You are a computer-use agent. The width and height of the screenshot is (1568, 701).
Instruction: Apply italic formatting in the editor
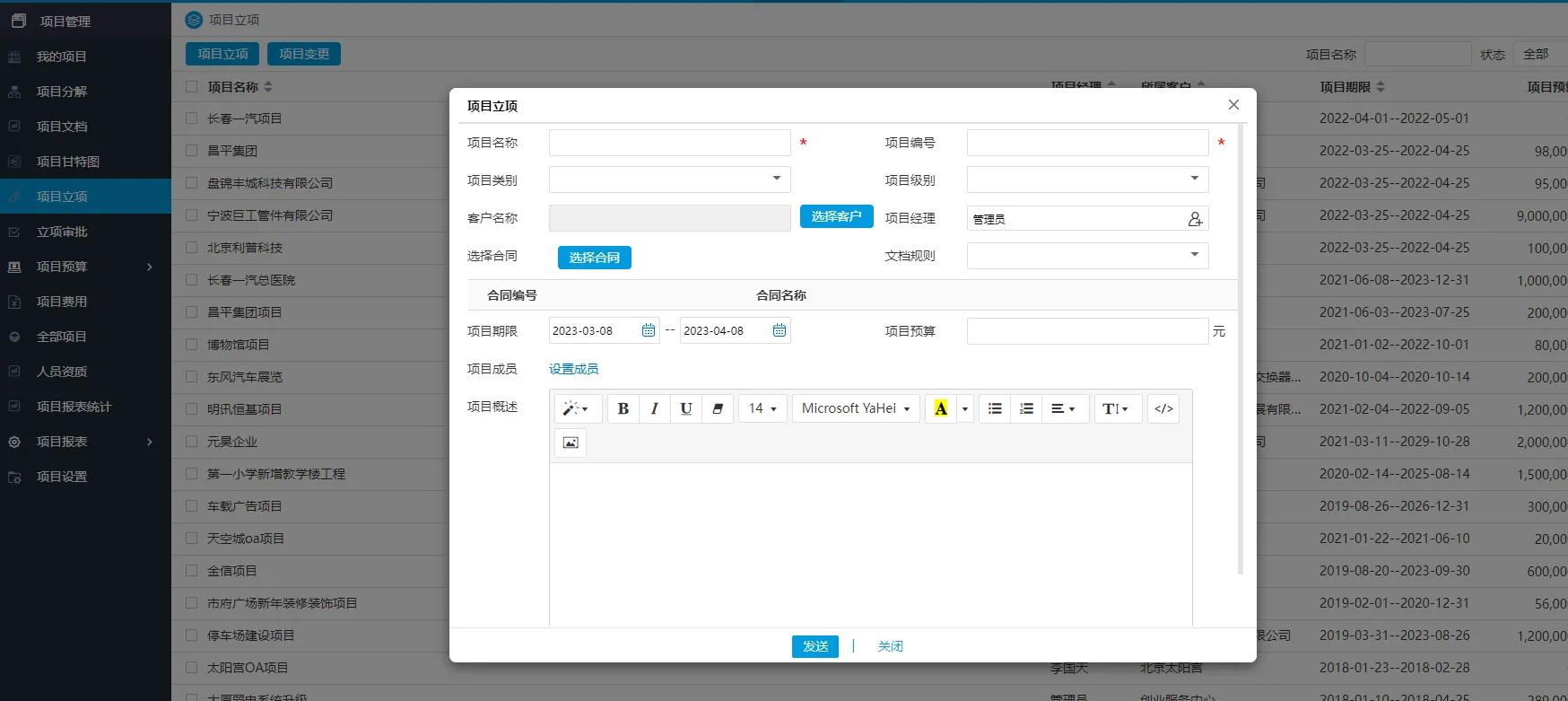click(654, 408)
